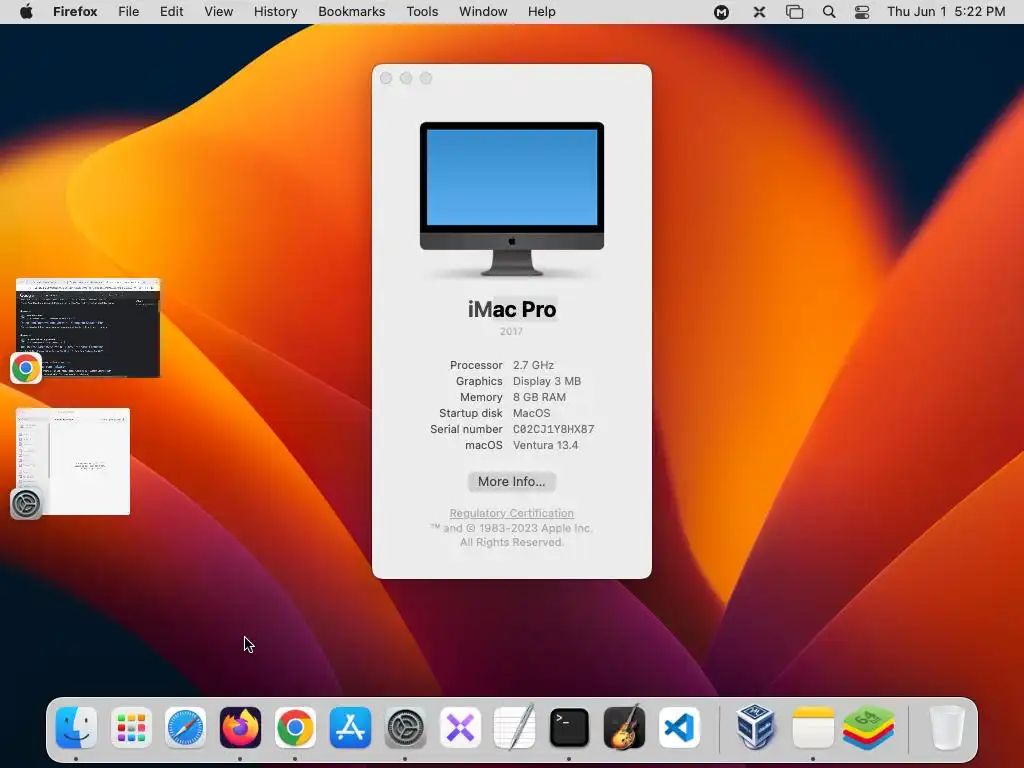The image size is (1024, 768).
Task: Open Google Chrome from the dock
Action: coord(295,727)
